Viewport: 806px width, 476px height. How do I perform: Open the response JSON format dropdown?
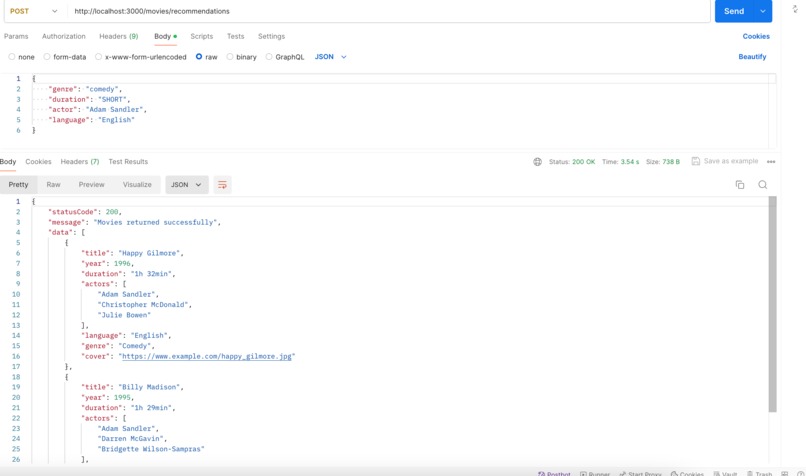tap(187, 185)
